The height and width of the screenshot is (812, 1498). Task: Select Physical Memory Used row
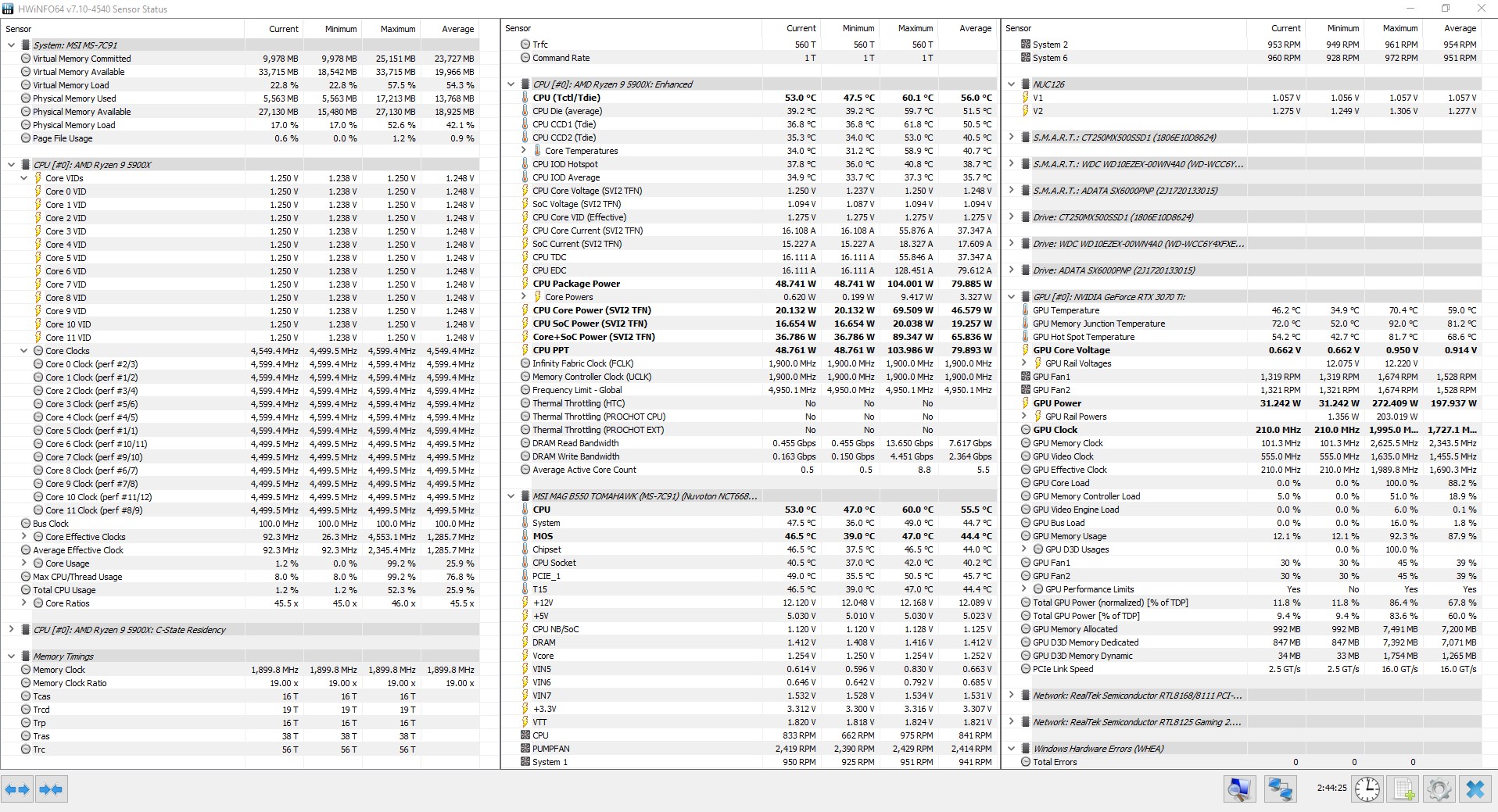(242, 98)
